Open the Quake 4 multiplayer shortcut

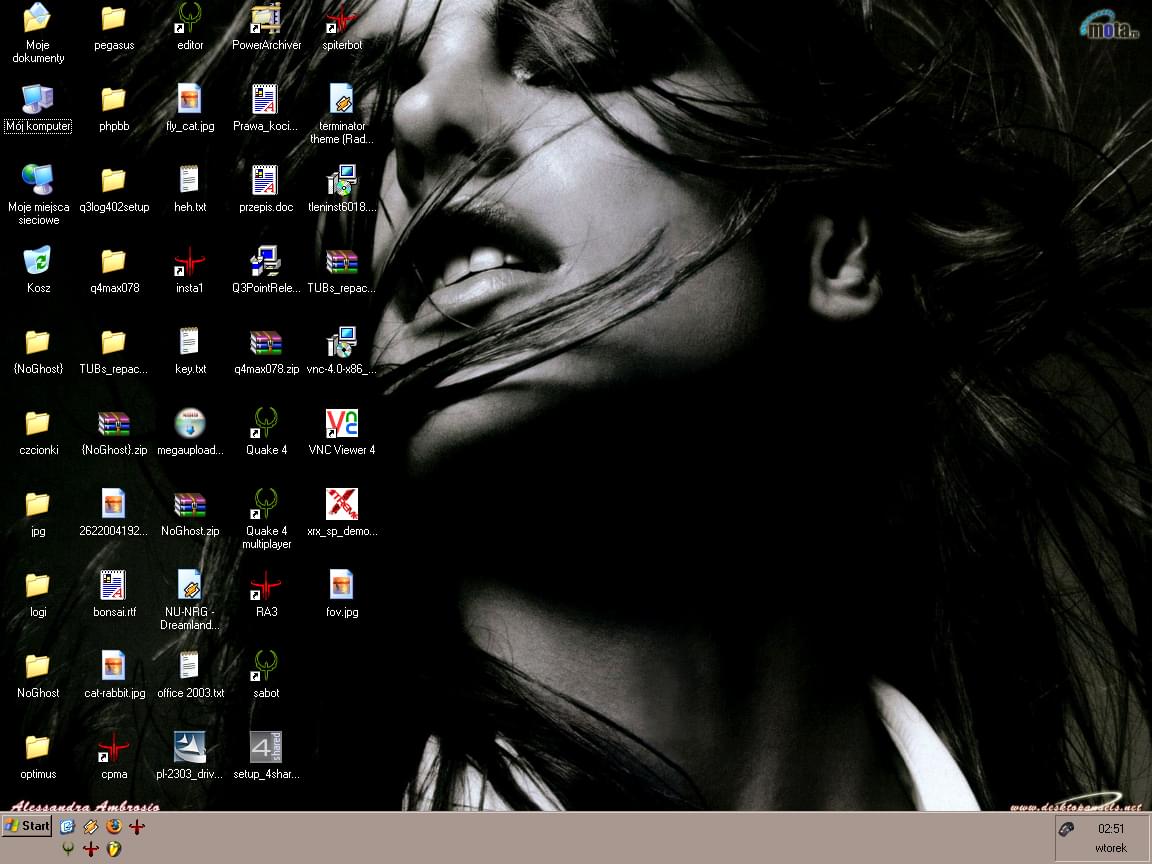[265, 504]
